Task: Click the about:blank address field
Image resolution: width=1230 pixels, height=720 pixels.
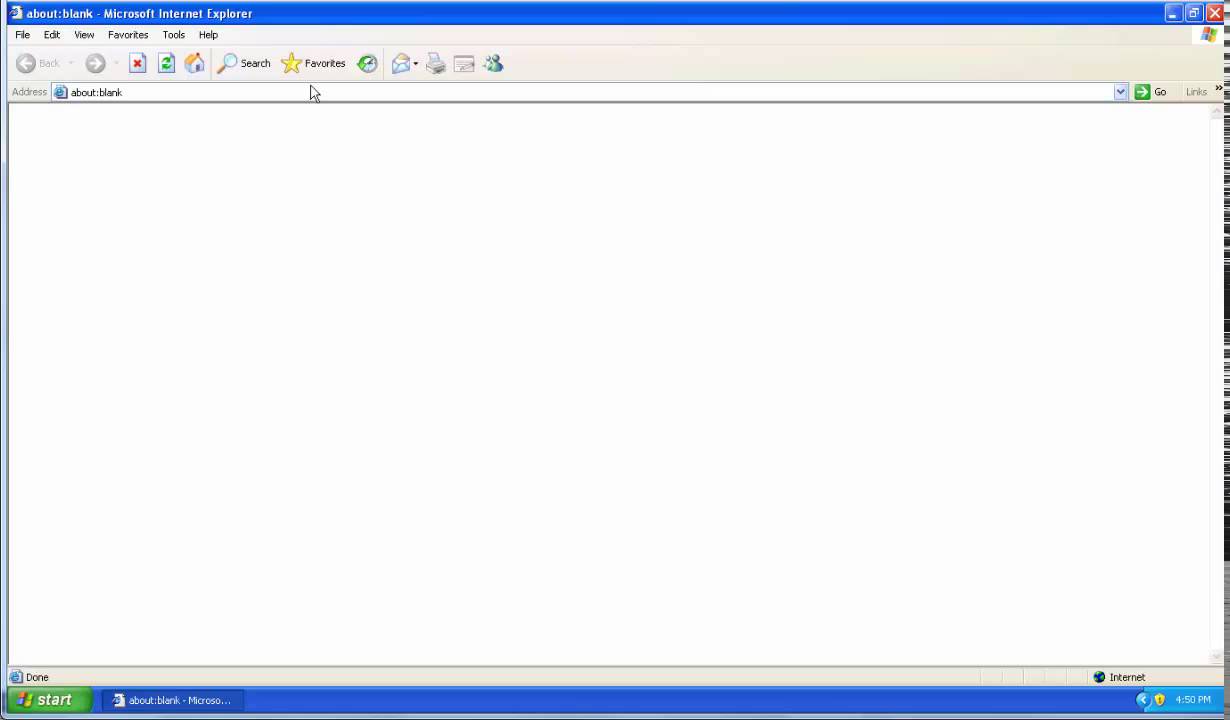Action: point(590,92)
